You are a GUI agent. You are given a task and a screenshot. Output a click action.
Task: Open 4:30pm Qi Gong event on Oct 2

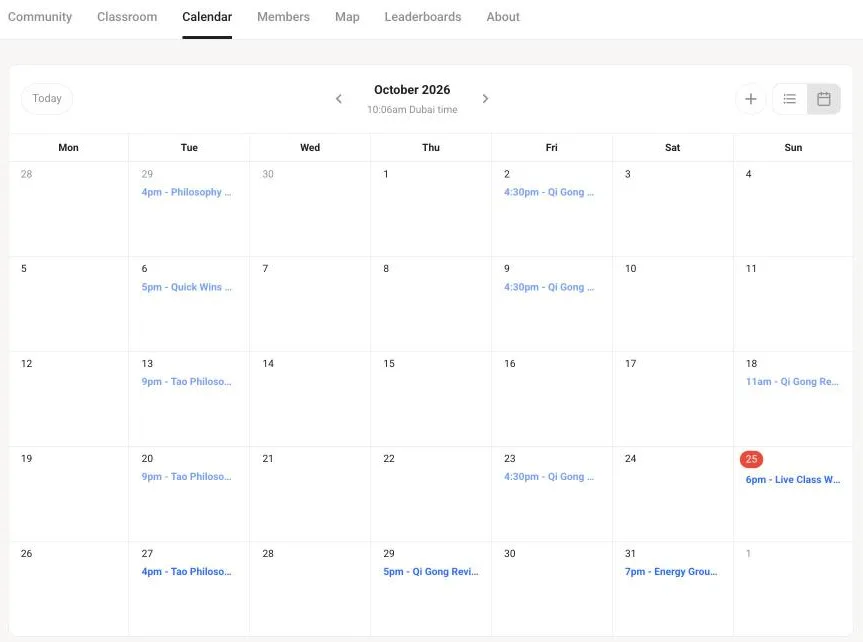[549, 192]
